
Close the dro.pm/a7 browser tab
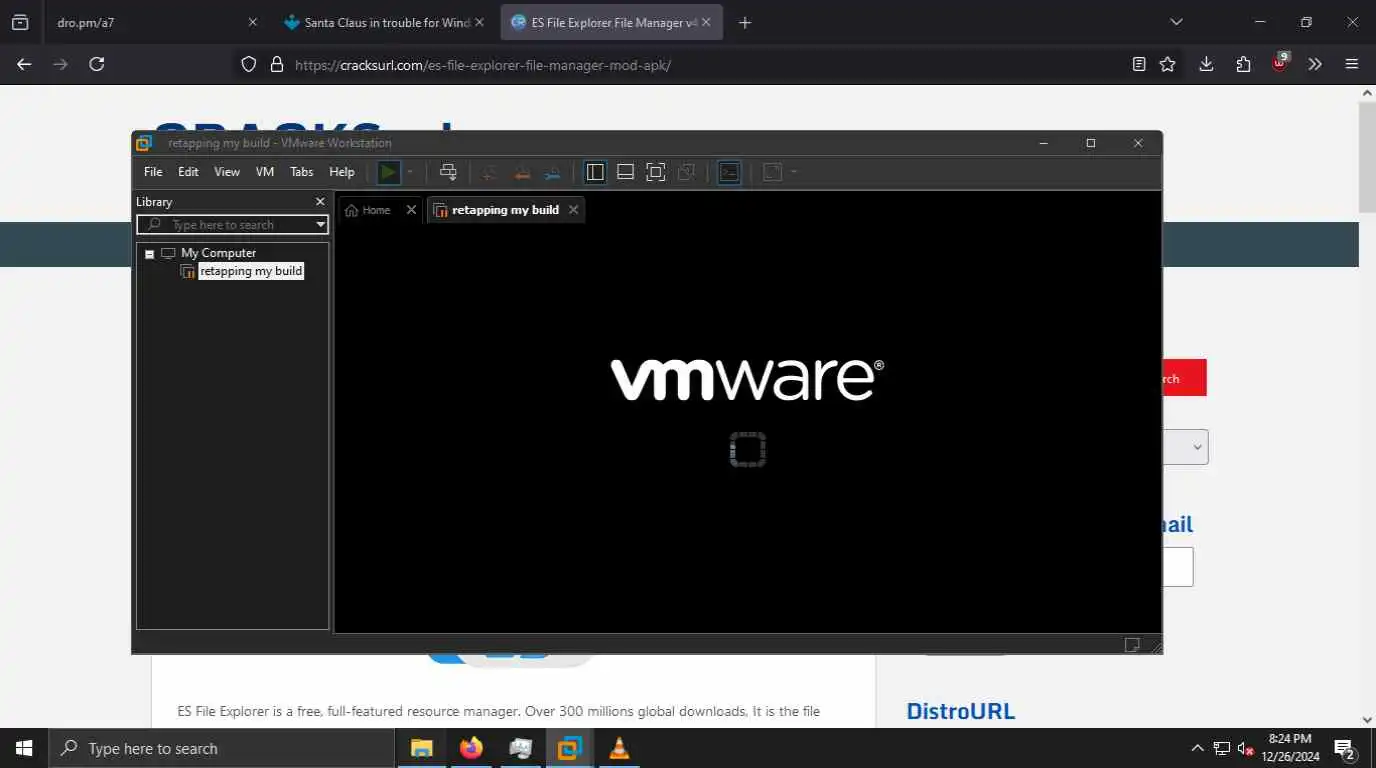[252, 22]
